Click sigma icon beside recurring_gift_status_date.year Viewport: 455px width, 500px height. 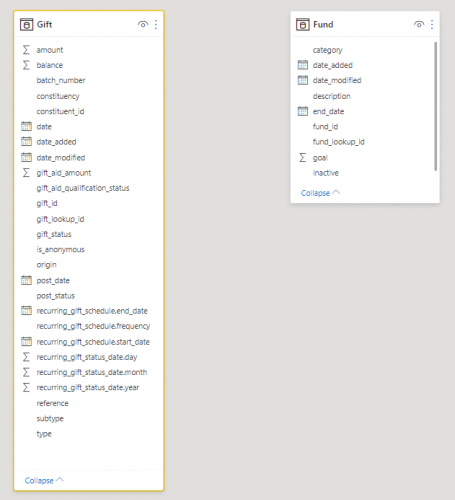point(26,387)
